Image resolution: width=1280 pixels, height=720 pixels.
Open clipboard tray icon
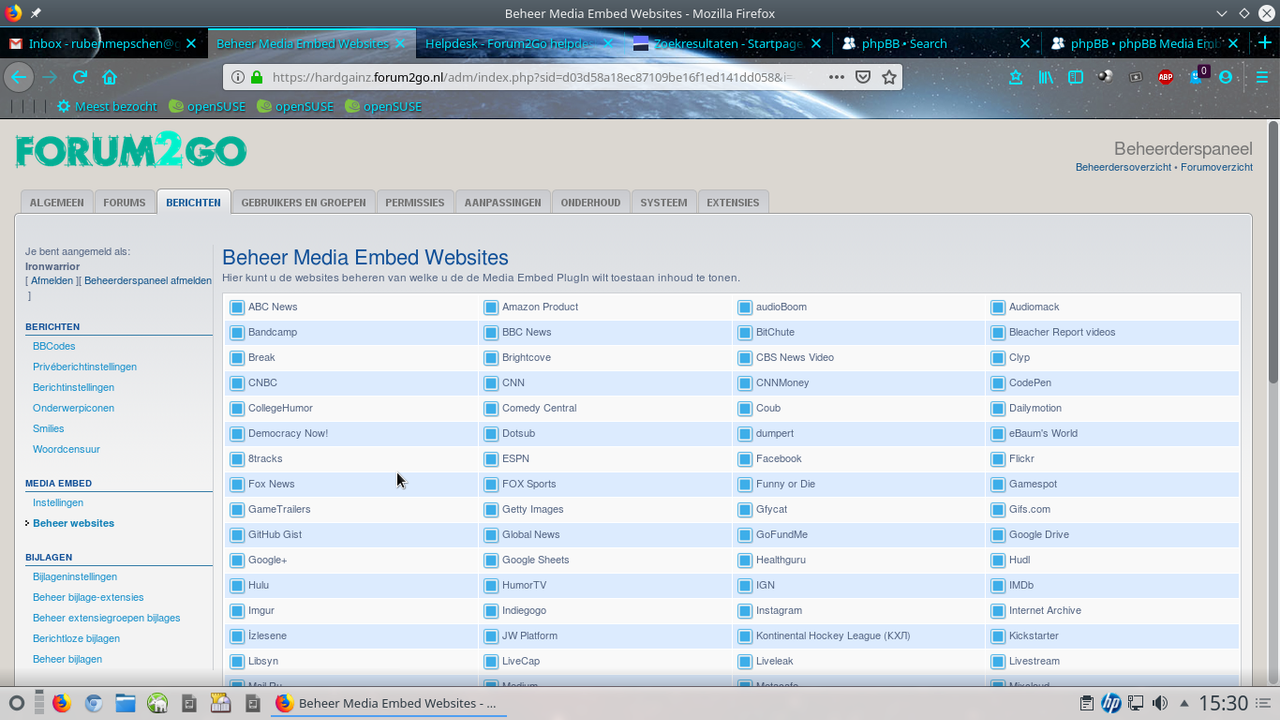tap(1087, 703)
